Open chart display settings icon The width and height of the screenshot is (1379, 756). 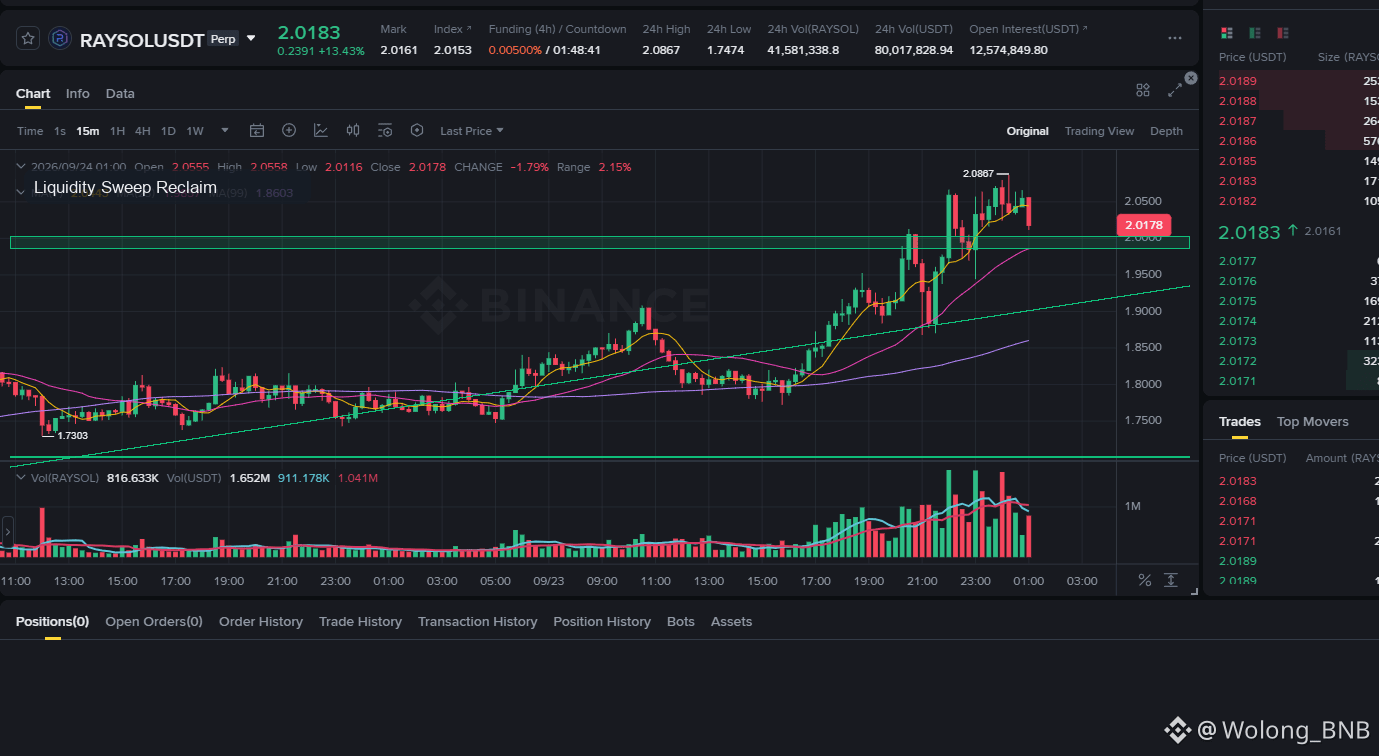(x=385, y=130)
